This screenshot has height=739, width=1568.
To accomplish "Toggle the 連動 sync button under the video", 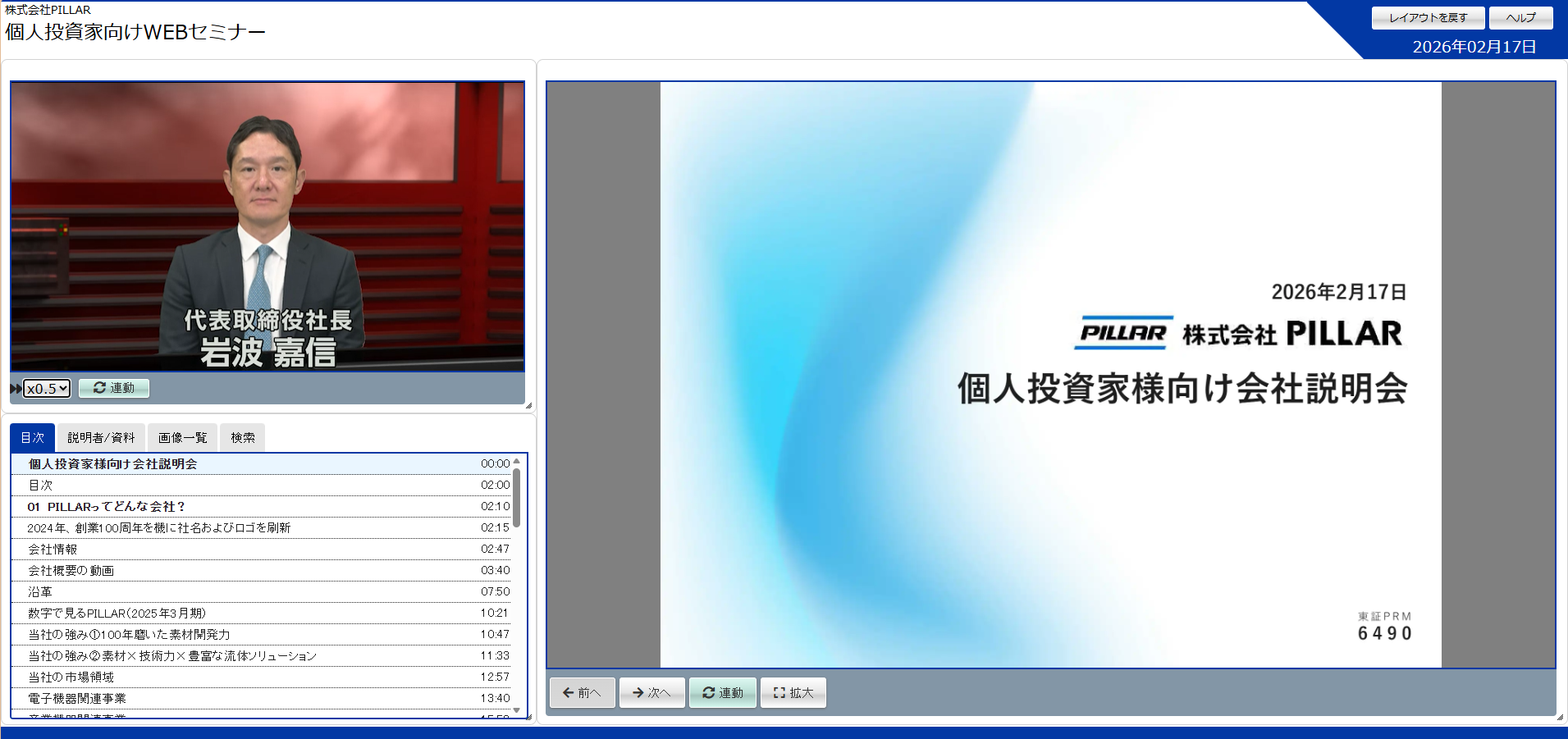I will (114, 388).
